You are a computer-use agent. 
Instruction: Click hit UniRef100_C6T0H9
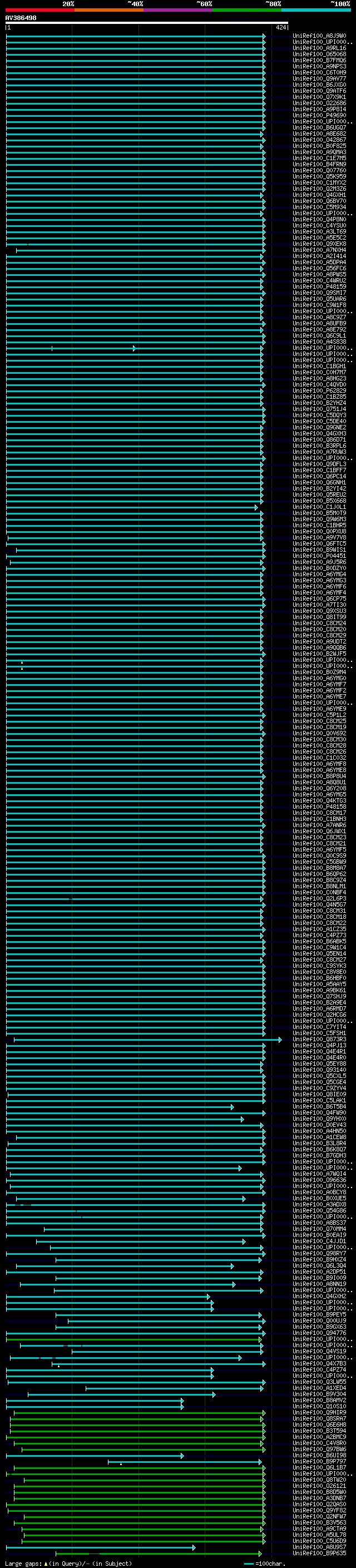tap(319, 72)
